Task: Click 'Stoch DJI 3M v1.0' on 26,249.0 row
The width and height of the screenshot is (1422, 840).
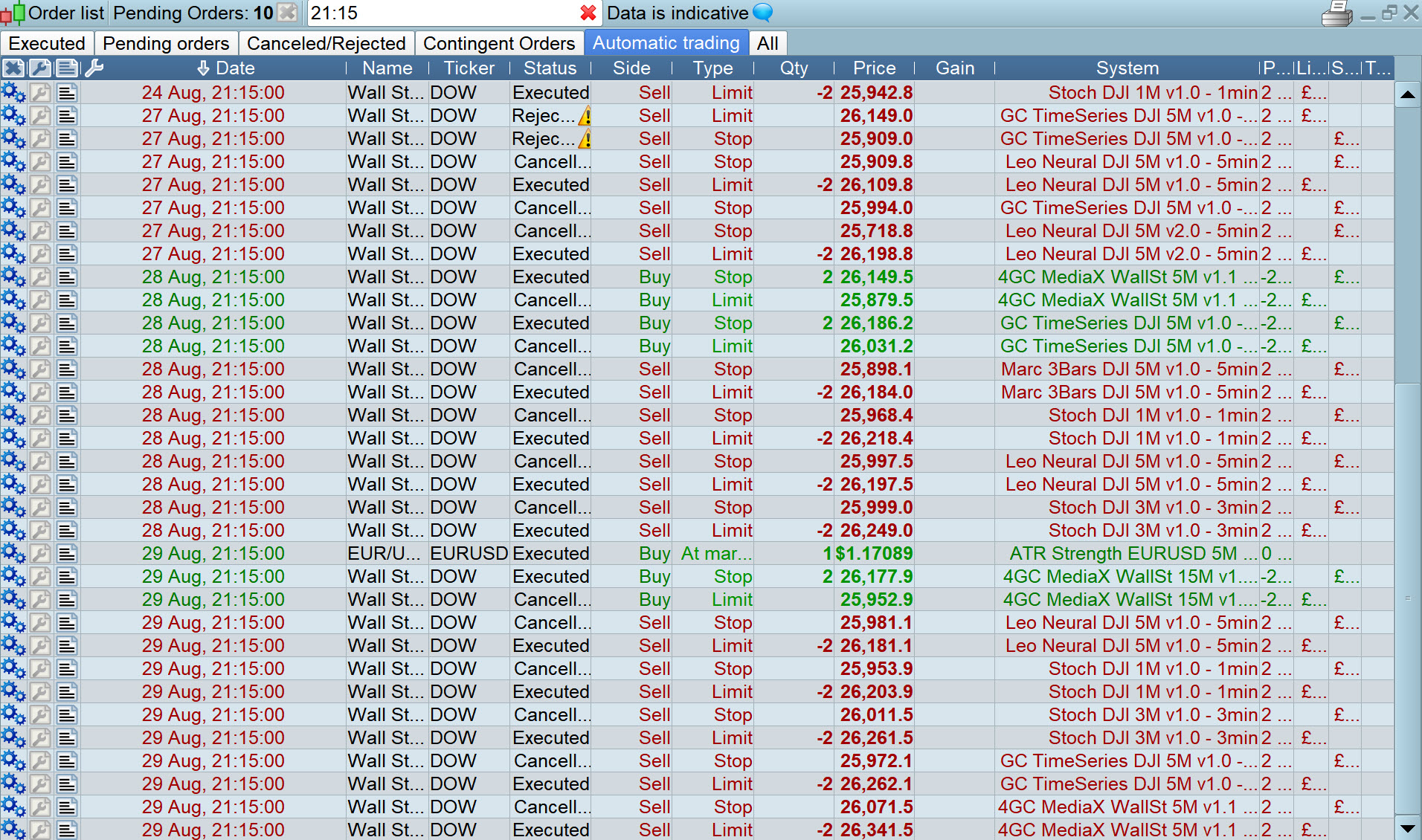Action: coord(1127,531)
